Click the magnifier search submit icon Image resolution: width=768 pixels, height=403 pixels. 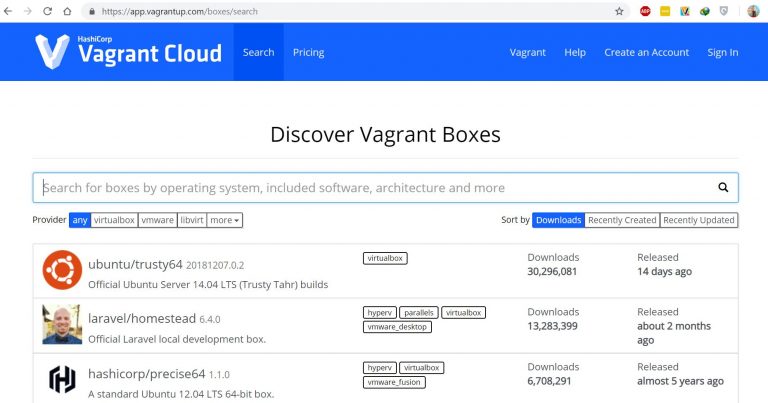coord(723,187)
